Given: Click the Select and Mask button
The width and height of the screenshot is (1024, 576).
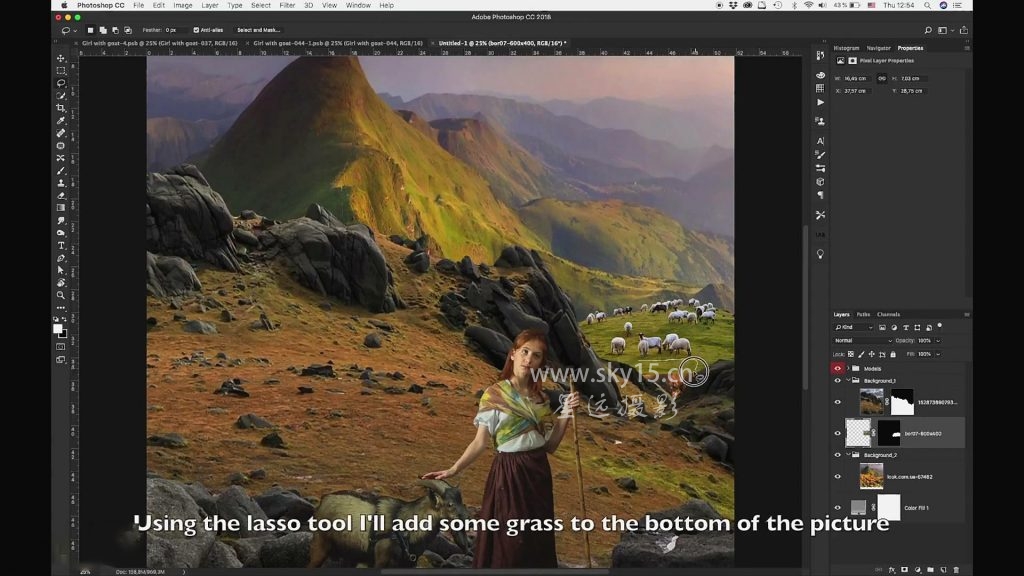Looking at the screenshot, I should [x=259, y=30].
